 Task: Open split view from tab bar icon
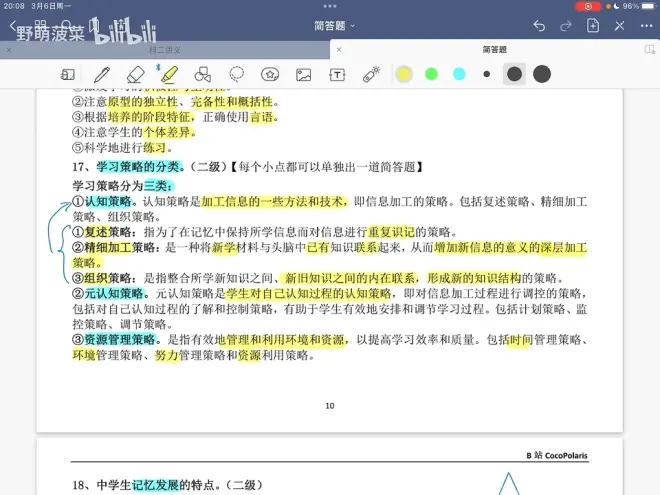coord(650,49)
